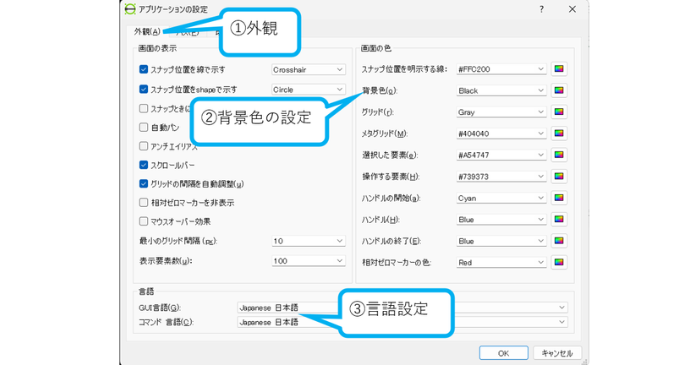Toggle グリッドの間隔を自動調整 checkbox
Viewport: 698px width, 365px height.
tap(143, 184)
